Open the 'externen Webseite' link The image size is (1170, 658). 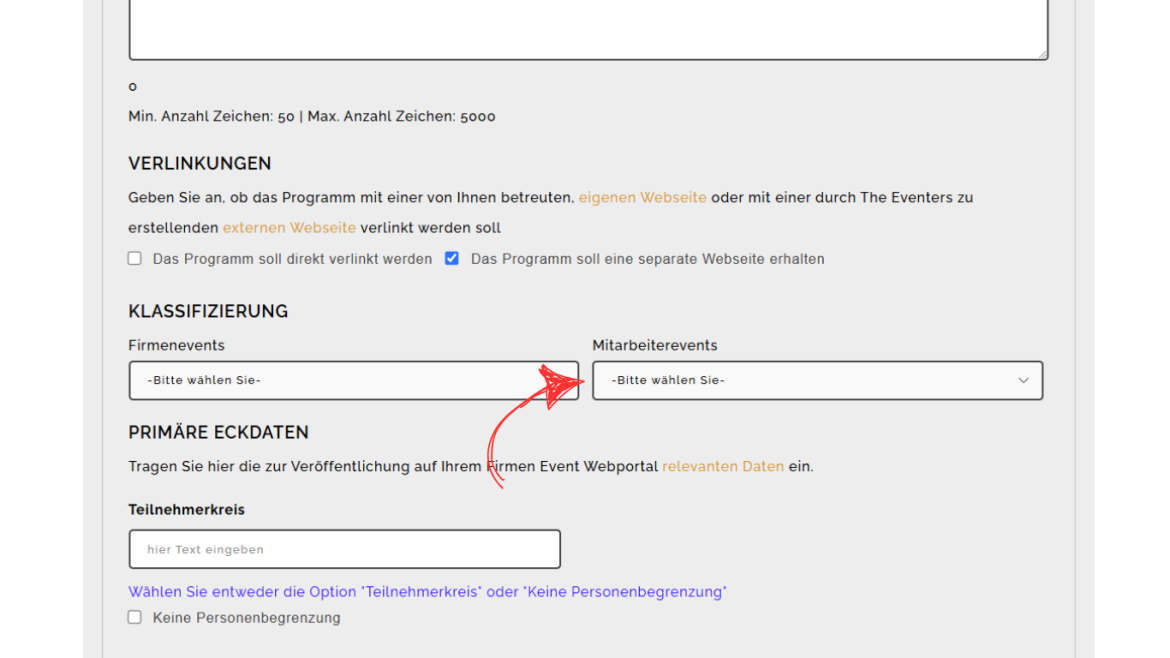coord(290,228)
